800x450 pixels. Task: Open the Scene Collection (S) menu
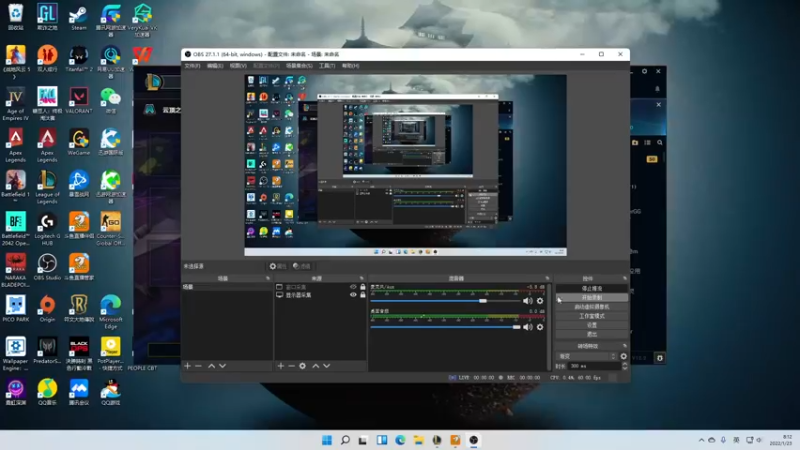point(299,66)
